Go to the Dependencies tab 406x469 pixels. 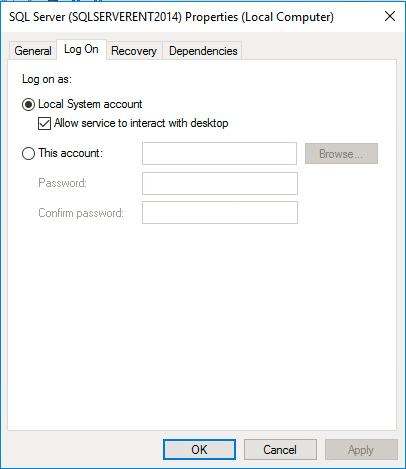(203, 51)
